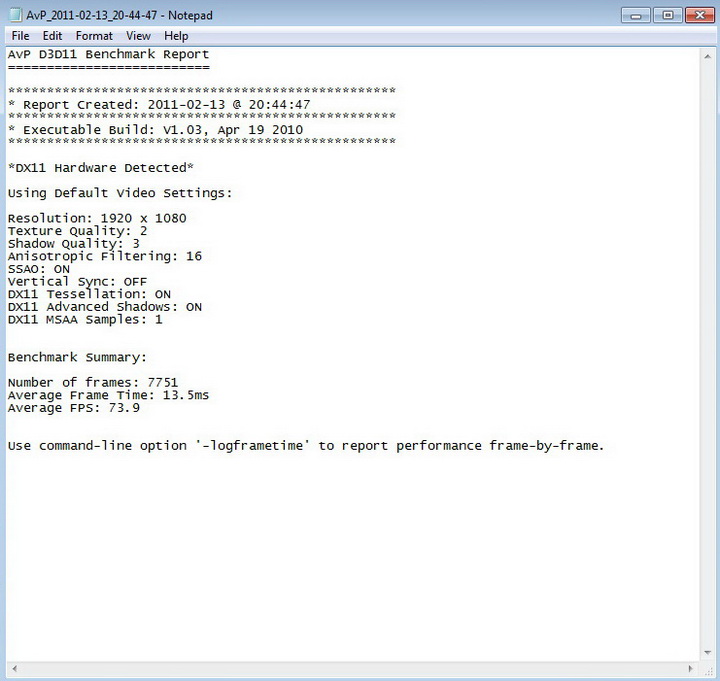Image resolution: width=720 pixels, height=681 pixels.
Task: Click the horizontal scrollbar right arrow
Action: point(691,669)
